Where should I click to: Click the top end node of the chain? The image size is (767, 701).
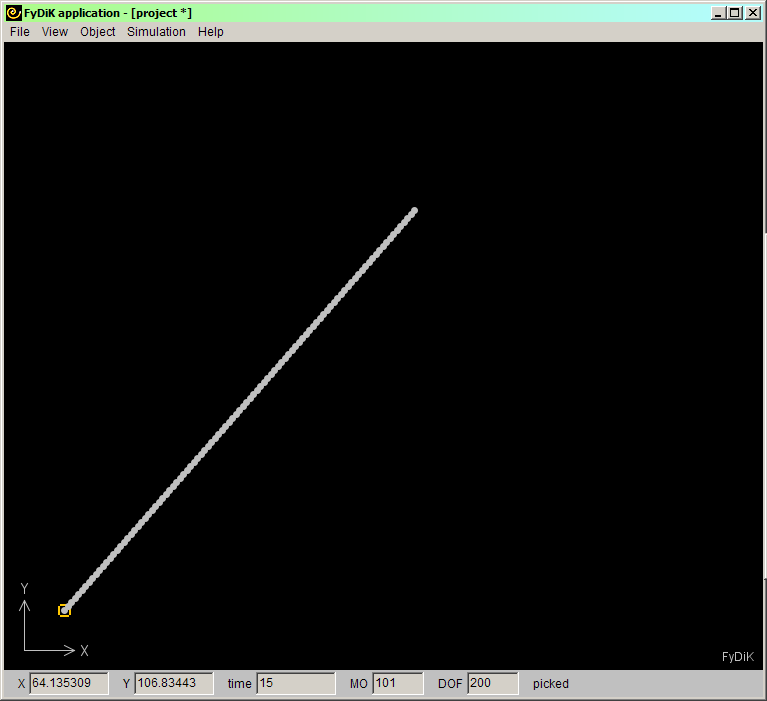[414, 211]
